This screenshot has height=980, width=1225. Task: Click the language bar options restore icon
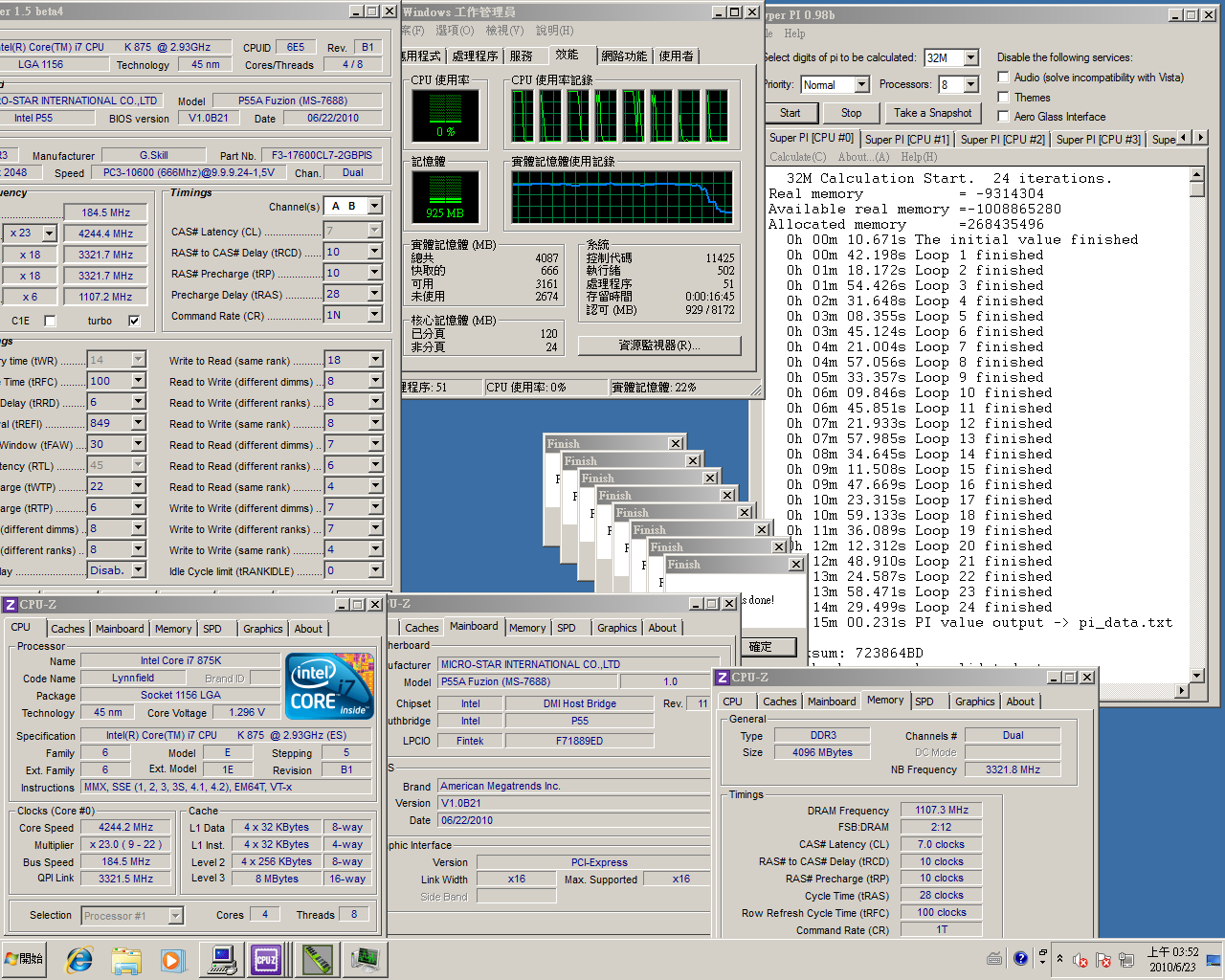[1042, 952]
